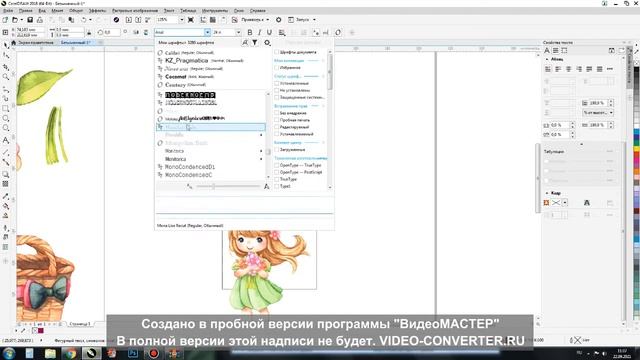Check the 'Без внедрения' checkbox

[277, 113]
